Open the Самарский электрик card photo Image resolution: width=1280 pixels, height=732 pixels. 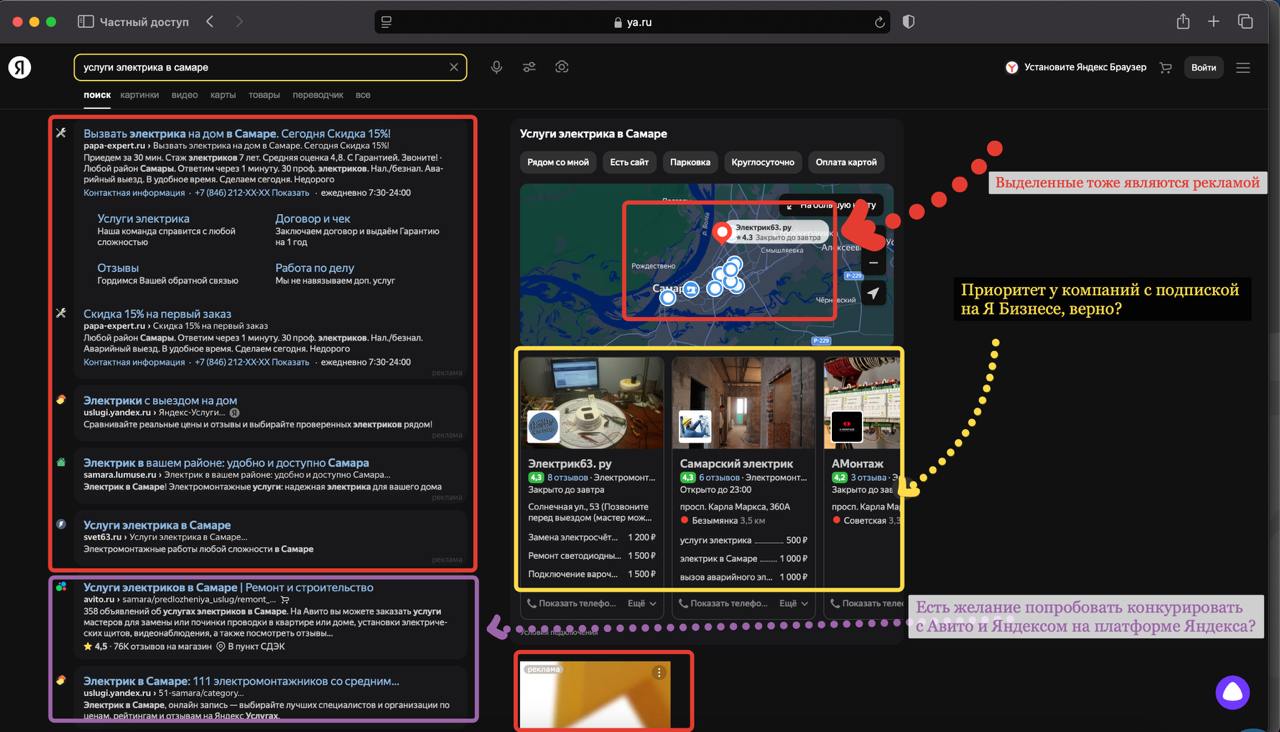click(x=744, y=403)
